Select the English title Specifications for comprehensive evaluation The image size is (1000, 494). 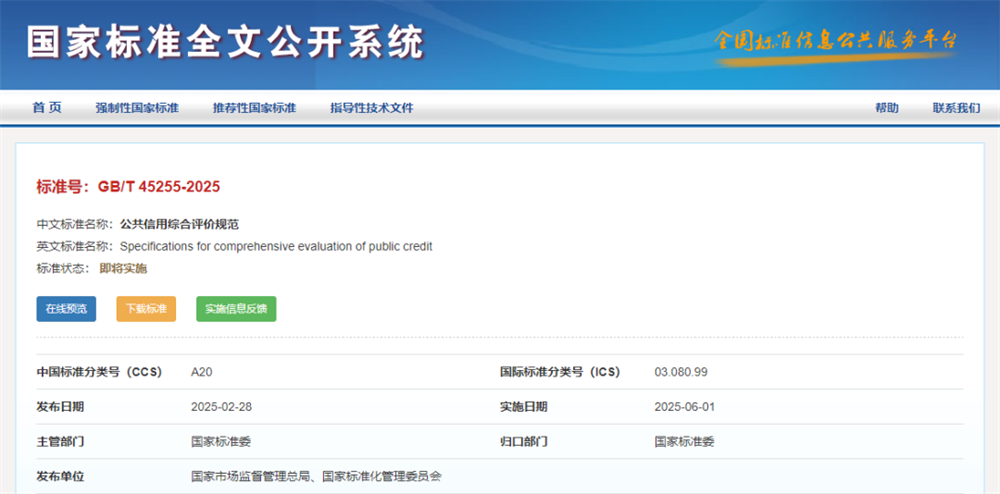(x=276, y=246)
